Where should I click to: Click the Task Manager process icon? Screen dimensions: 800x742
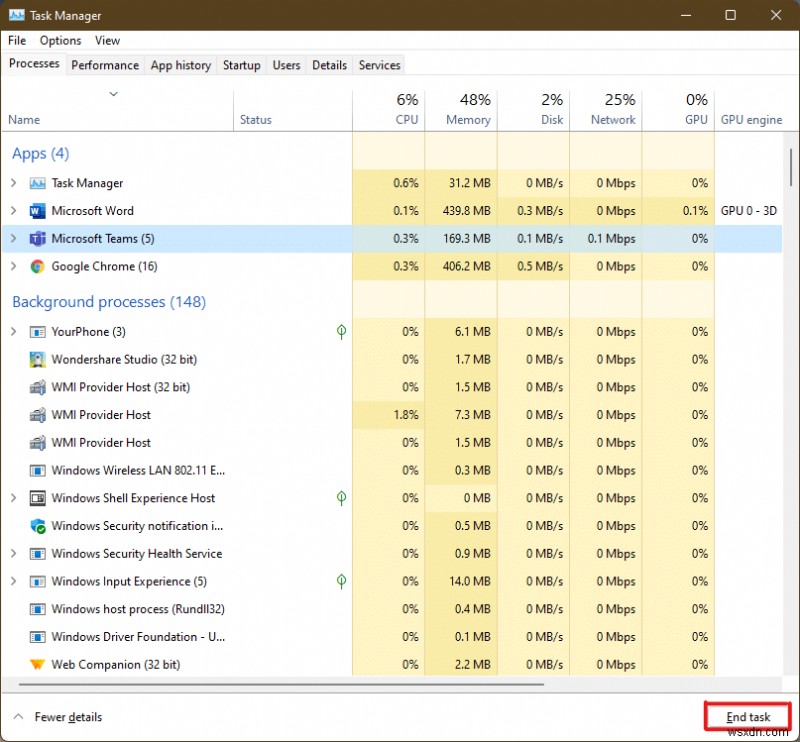coord(38,183)
